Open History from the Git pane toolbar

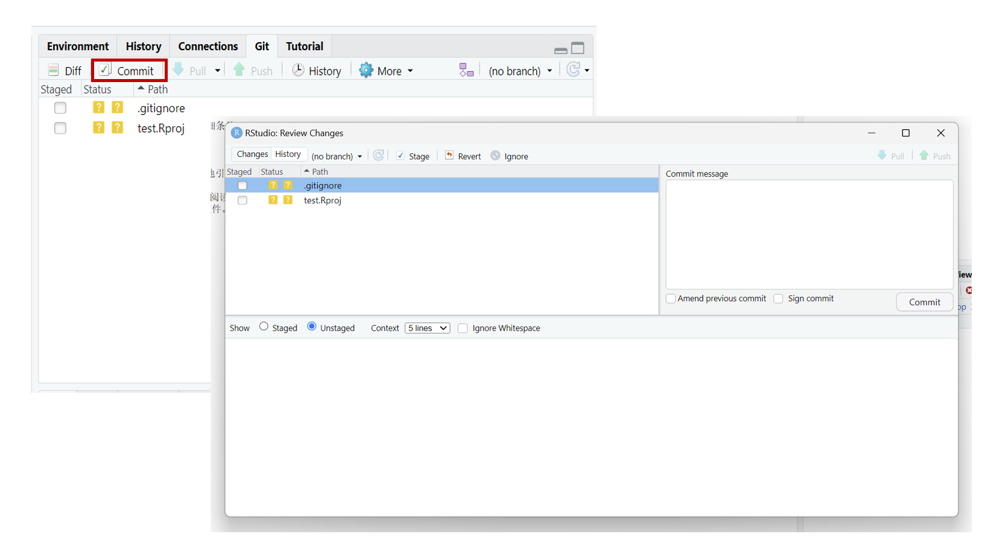[316, 71]
